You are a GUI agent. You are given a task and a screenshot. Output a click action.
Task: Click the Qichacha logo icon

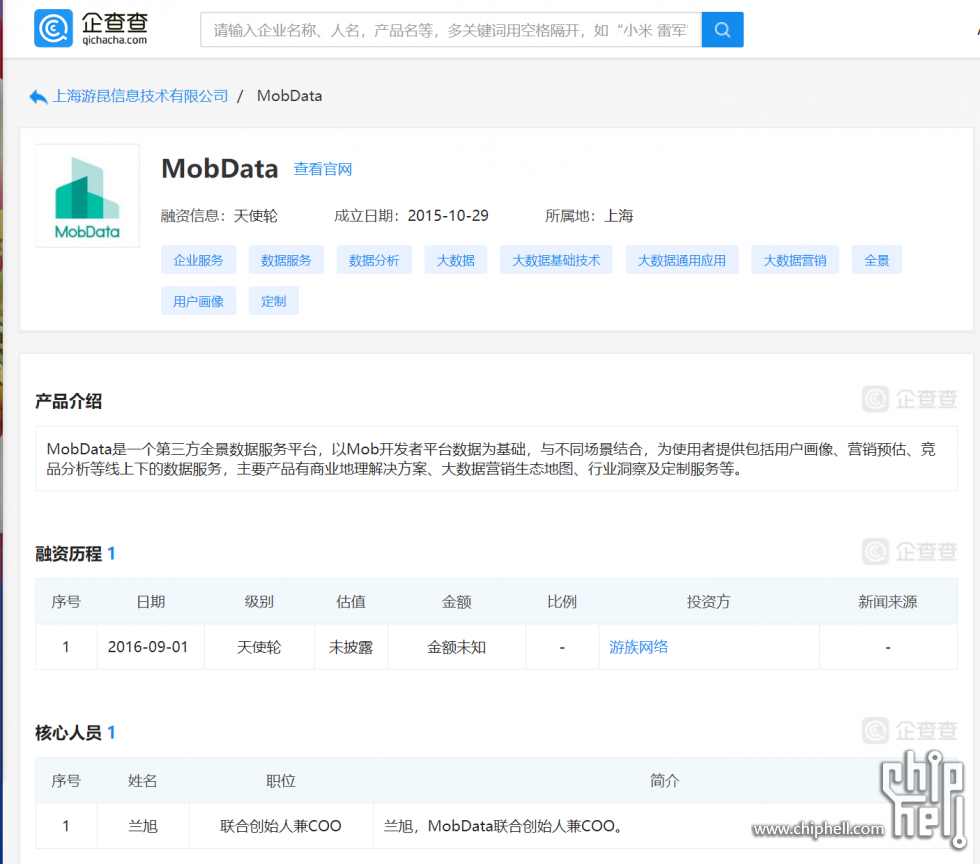click(x=53, y=28)
